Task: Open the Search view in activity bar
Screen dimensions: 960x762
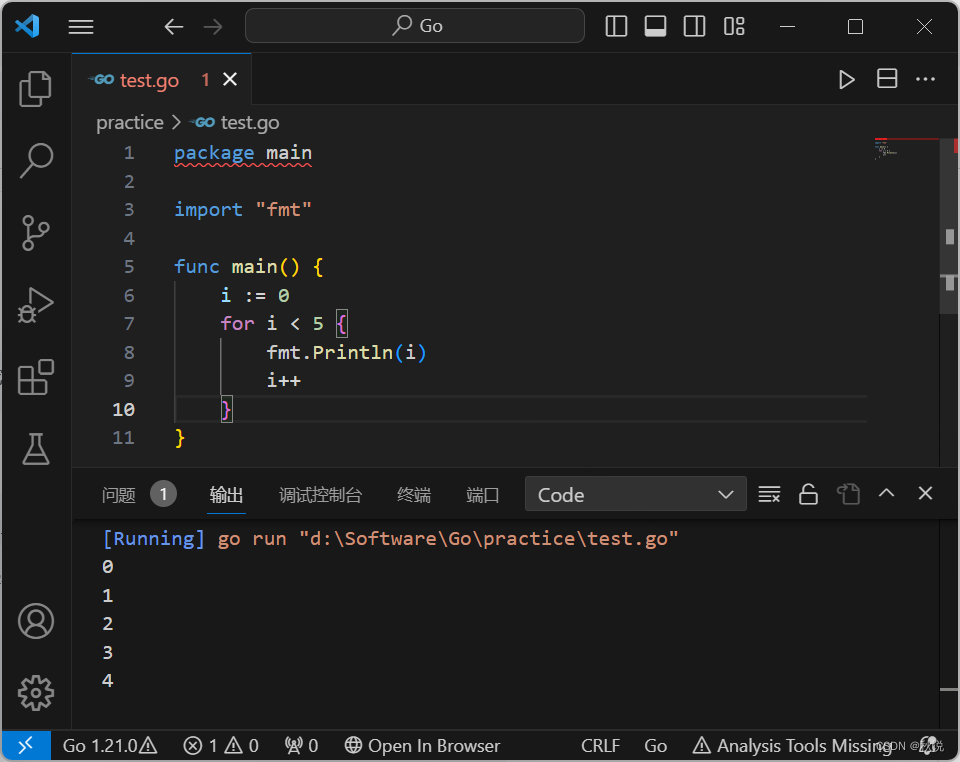Action: (36, 160)
